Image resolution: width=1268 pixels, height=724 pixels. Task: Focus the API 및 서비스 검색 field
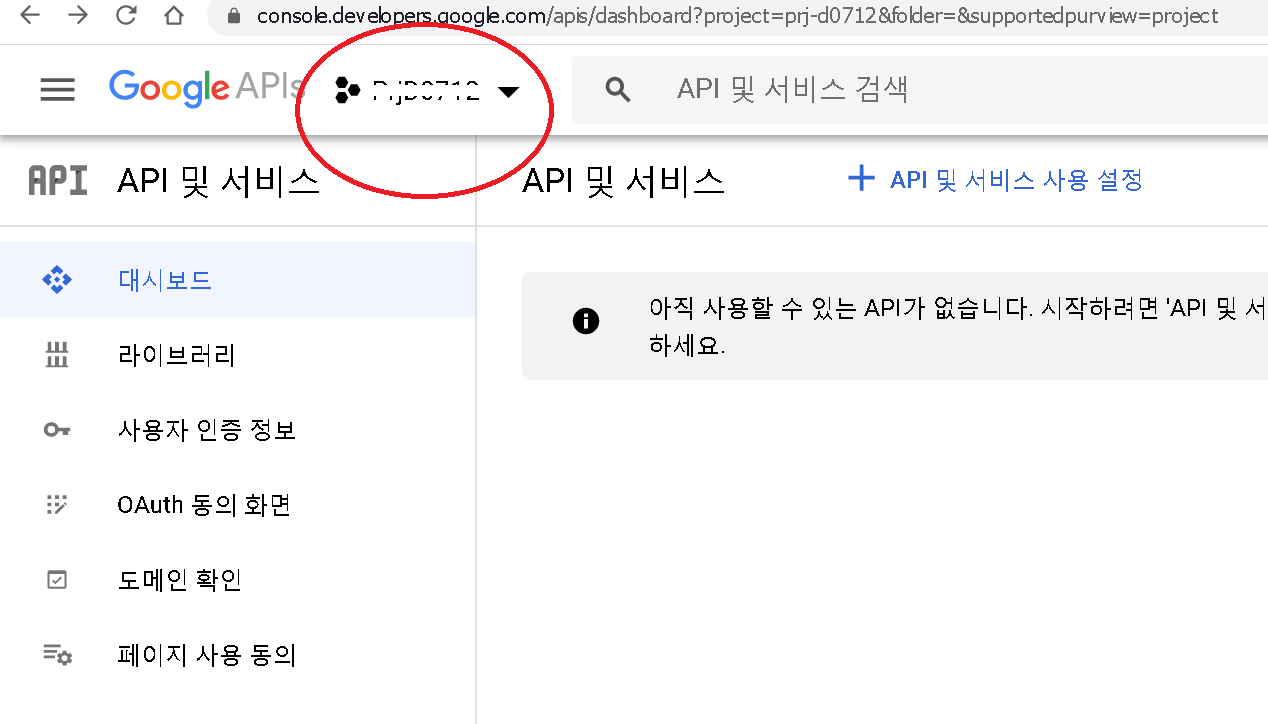[x=920, y=90]
